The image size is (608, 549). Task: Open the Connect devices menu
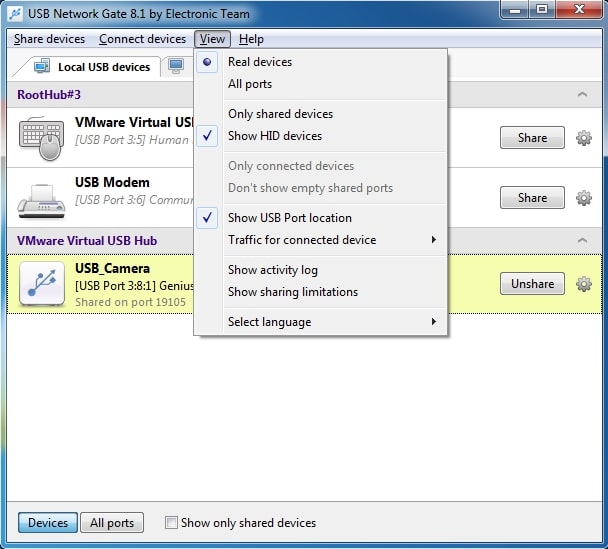point(142,39)
